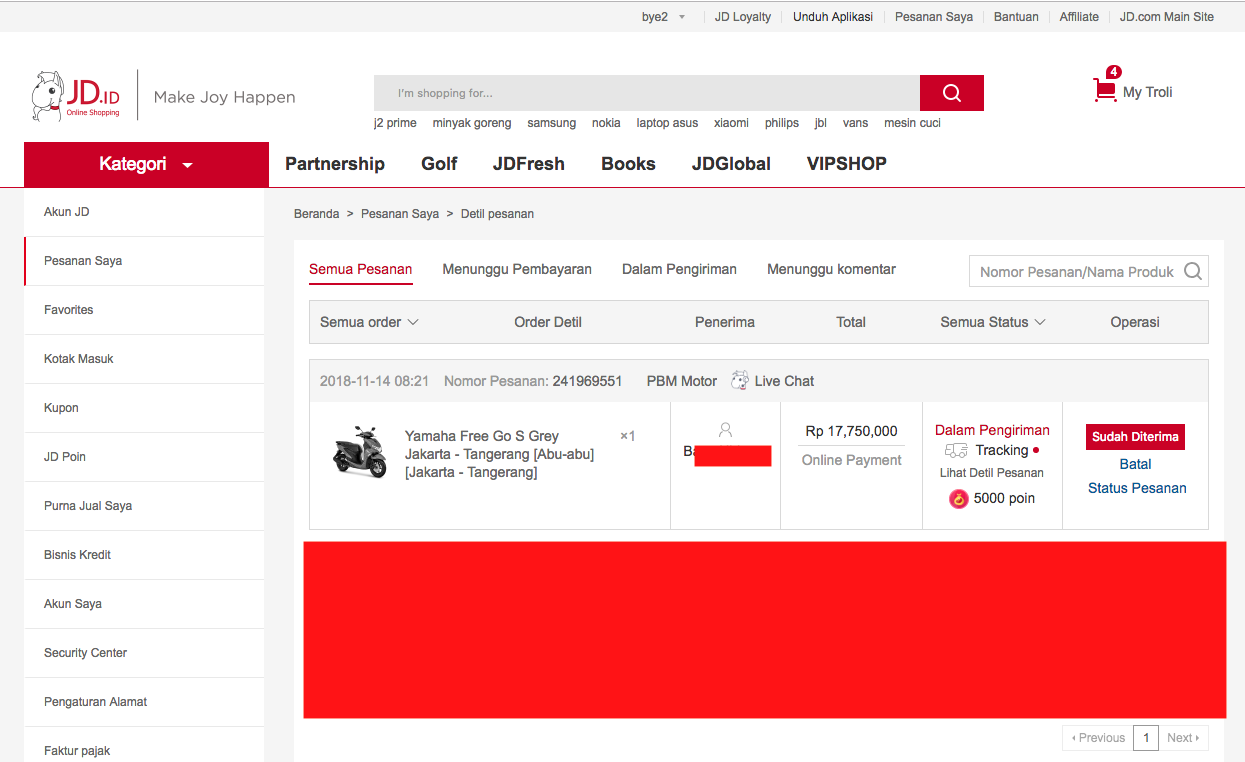The image size is (1245, 762).
Task: Open JDGlobal in the navigation bar
Action: click(x=731, y=164)
